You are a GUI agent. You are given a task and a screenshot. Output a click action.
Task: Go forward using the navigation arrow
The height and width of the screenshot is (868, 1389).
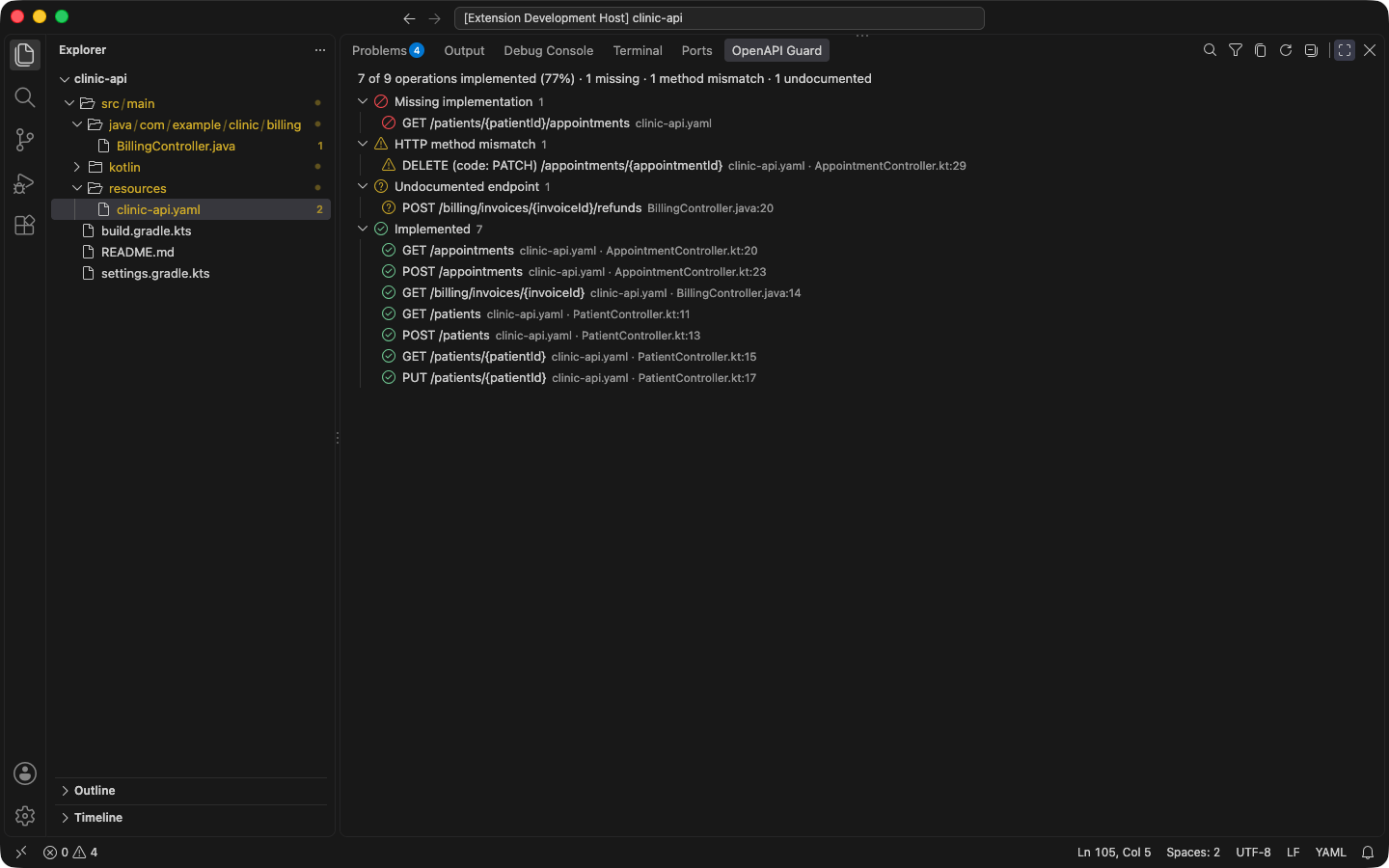pos(434,18)
